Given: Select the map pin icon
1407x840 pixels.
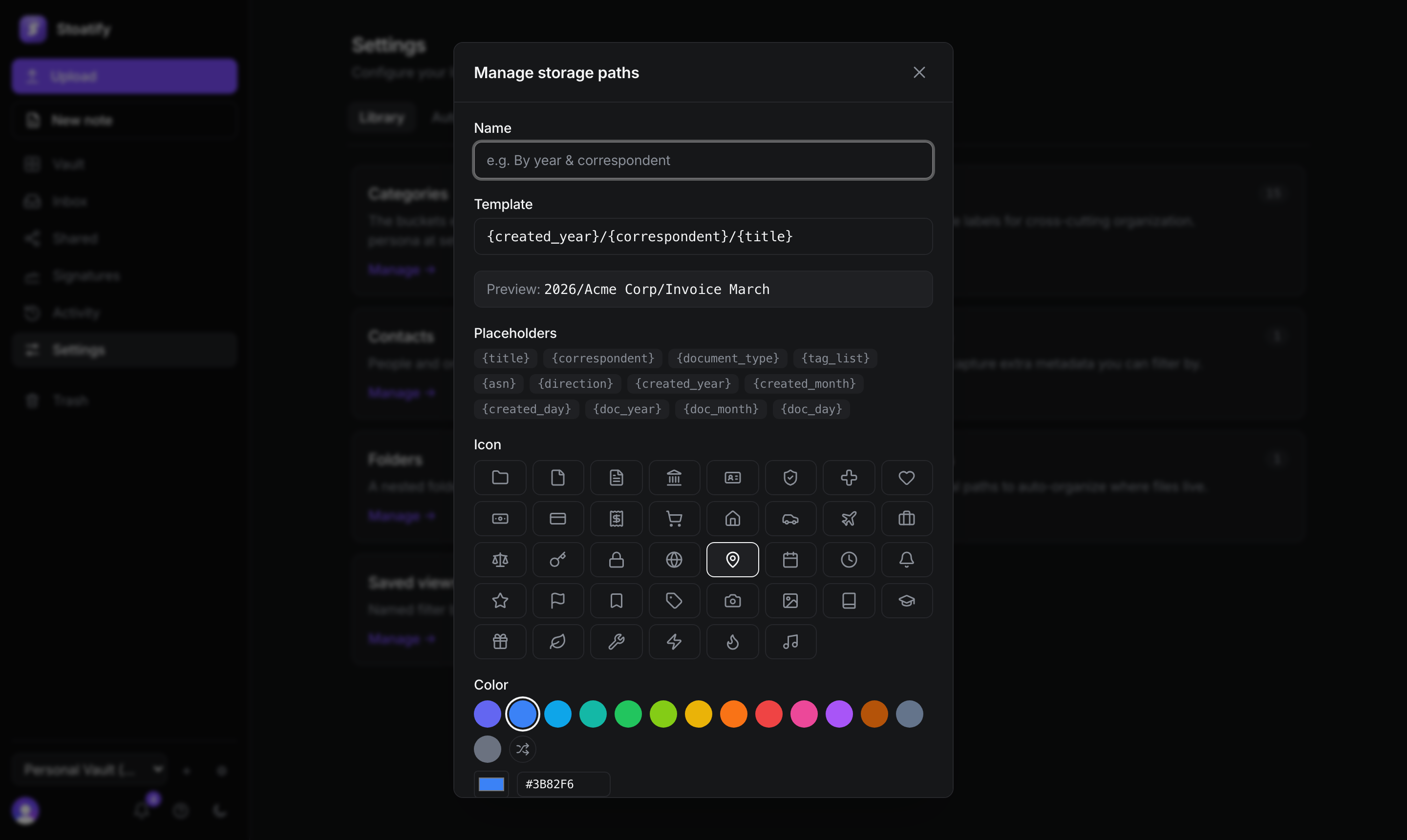Looking at the screenshot, I should 733,560.
